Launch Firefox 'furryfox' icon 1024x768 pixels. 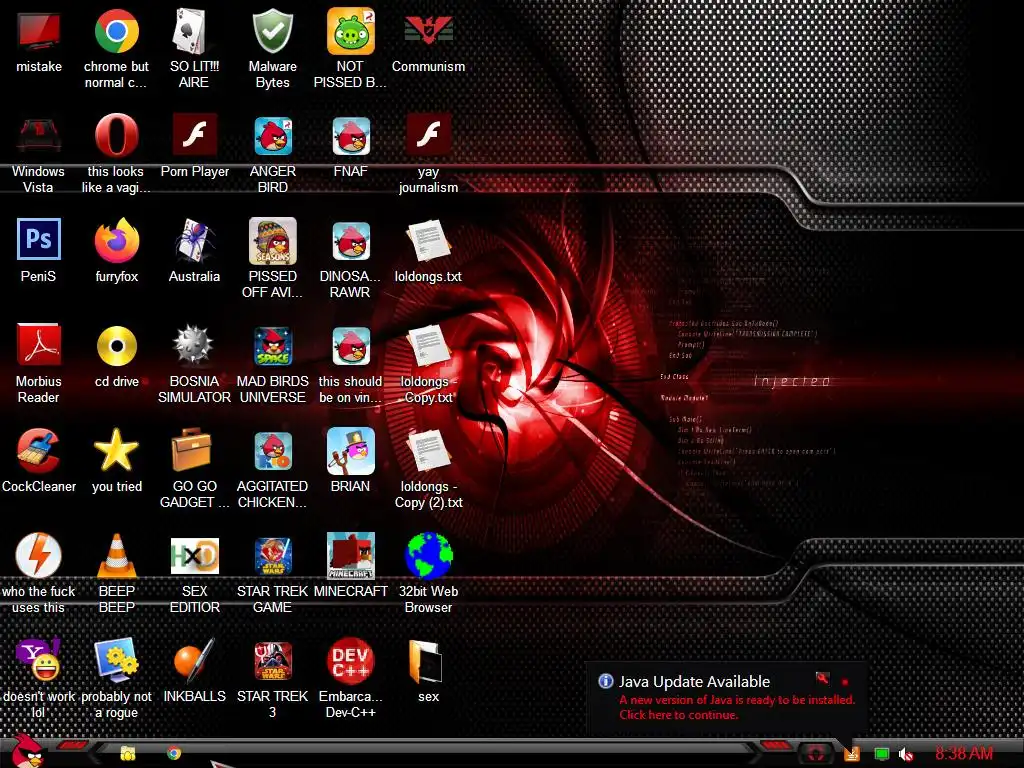(116, 241)
